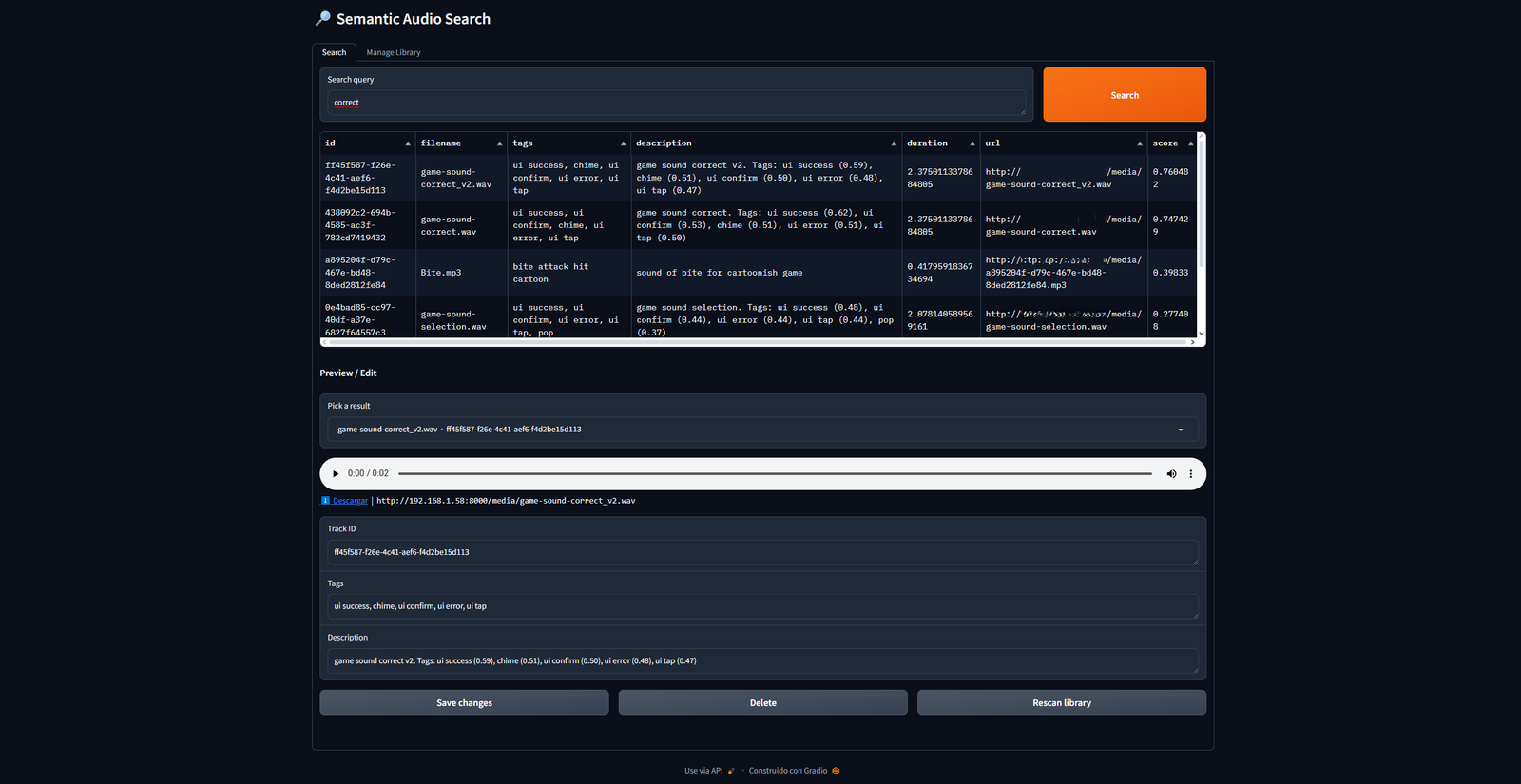Viewport: 1521px width, 784px height.
Task: Sort table by url column
Action: [1139, 143]
